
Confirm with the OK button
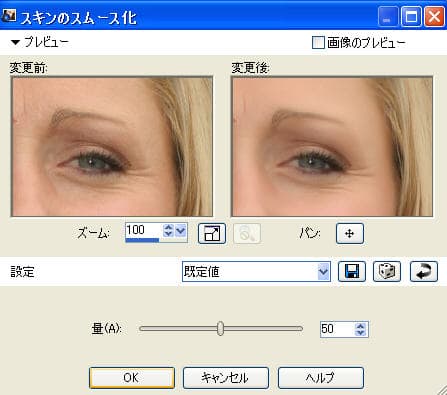pyautogui.click(x=132, y=378)
